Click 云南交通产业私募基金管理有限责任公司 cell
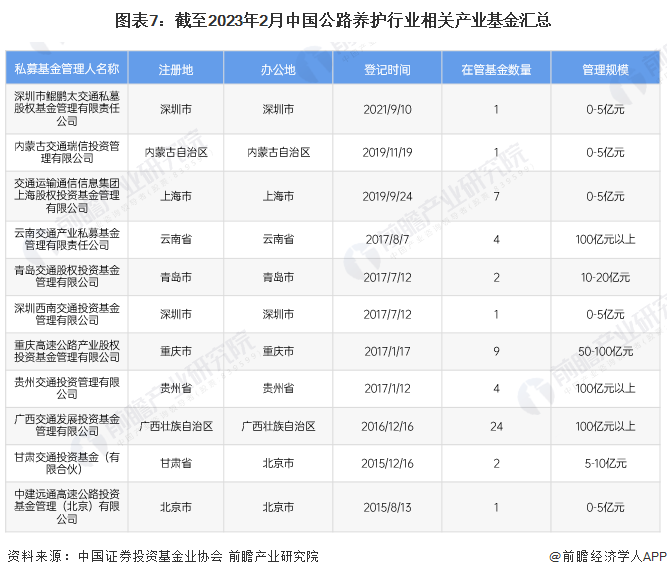Viewport: 667px width, 577px height. point(67,239)
